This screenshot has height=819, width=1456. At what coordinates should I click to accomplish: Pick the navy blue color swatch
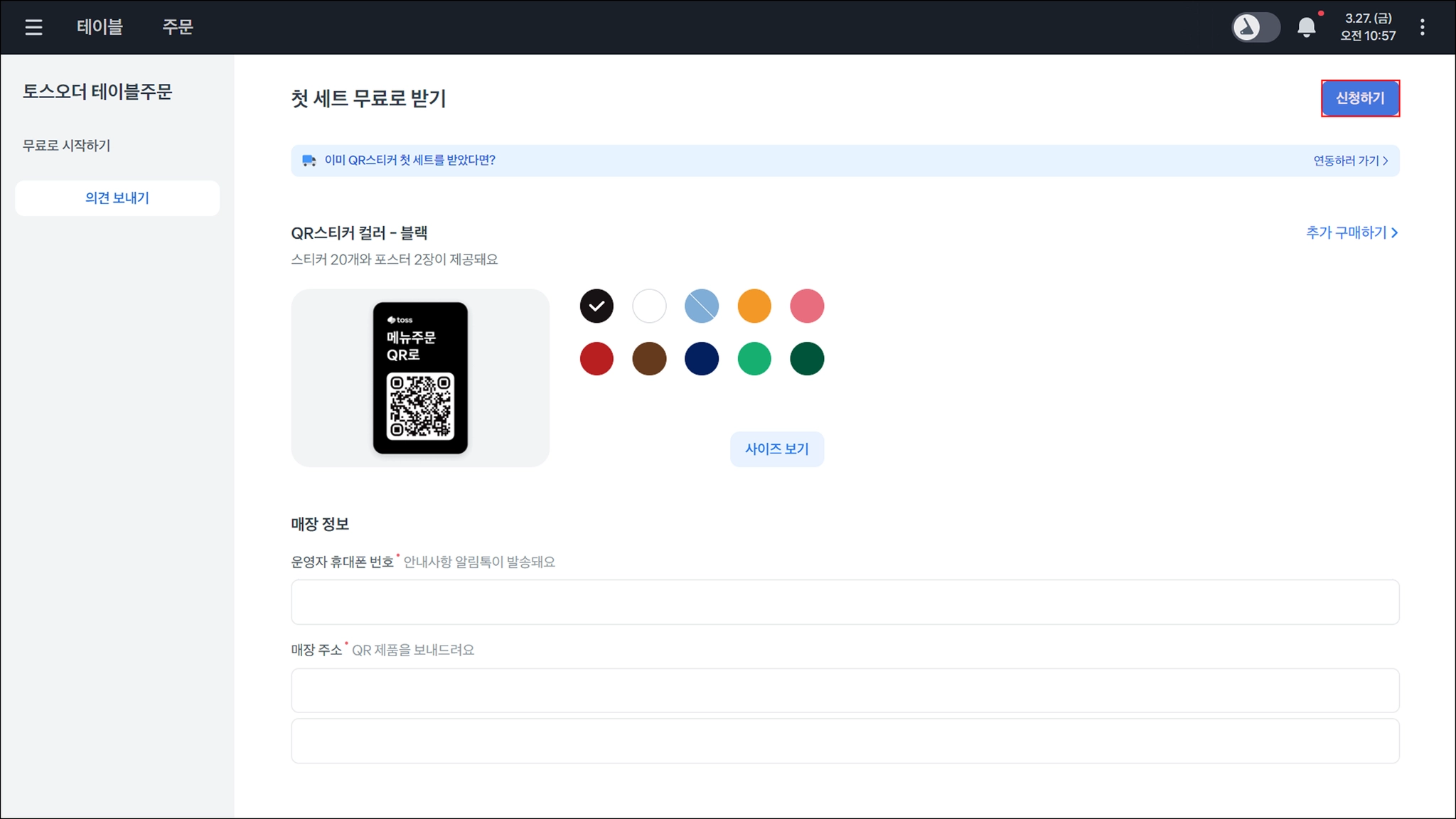[x=702, y=358]
